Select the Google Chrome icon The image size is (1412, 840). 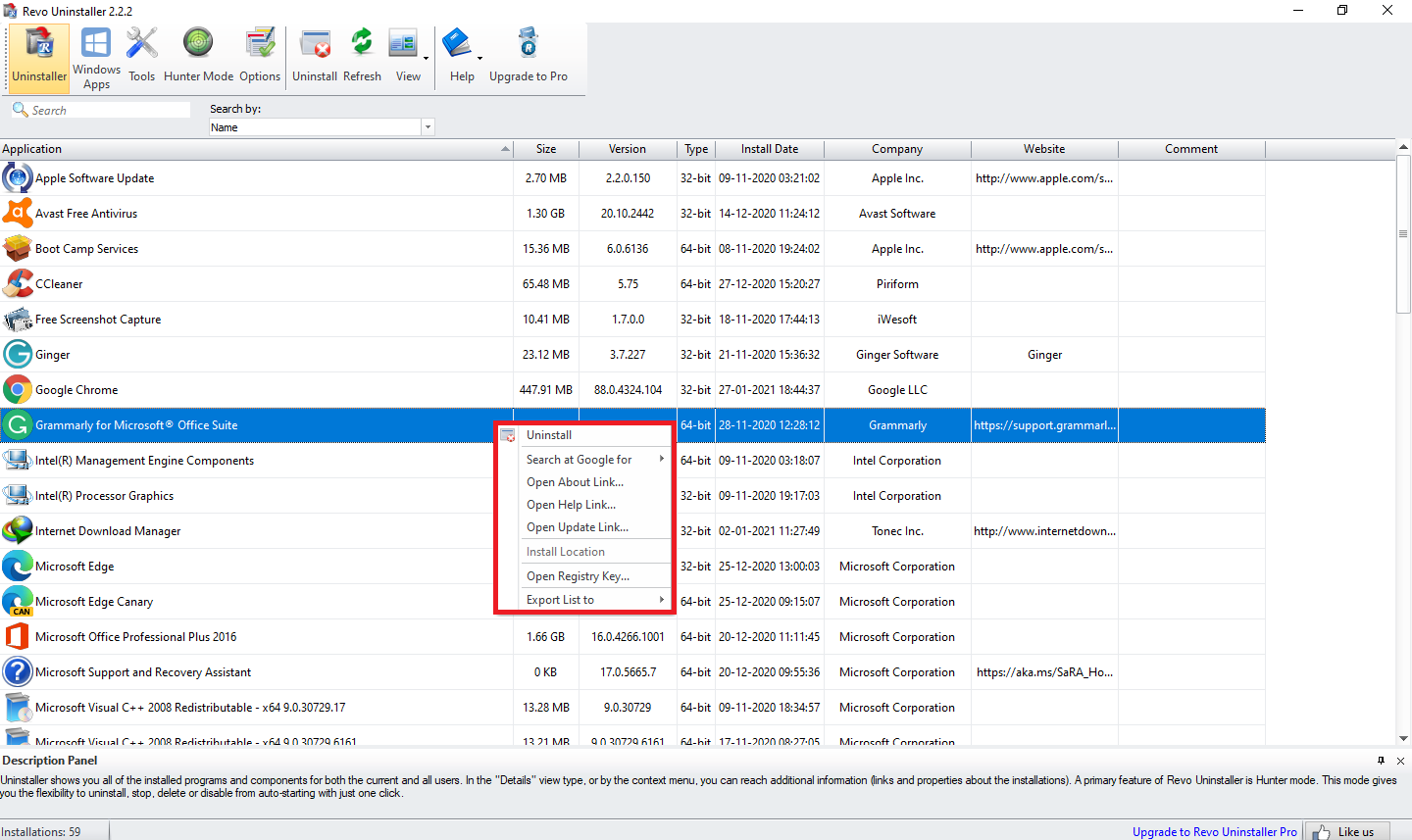pos(17,390)
